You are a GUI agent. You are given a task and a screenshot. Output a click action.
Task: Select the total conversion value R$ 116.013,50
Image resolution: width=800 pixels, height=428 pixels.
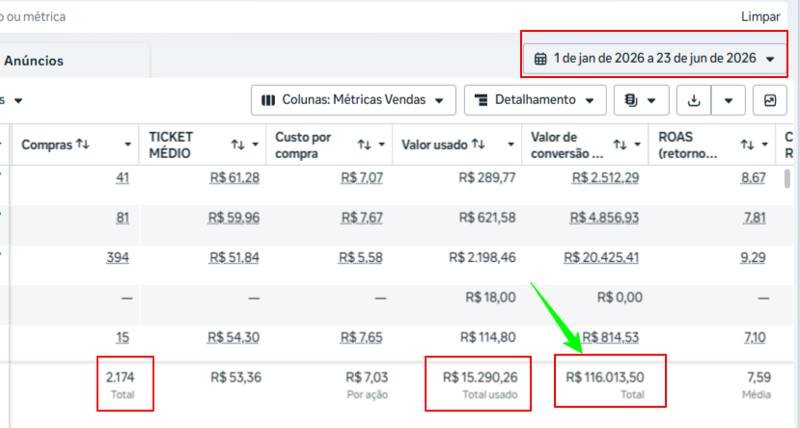(605, 377)
